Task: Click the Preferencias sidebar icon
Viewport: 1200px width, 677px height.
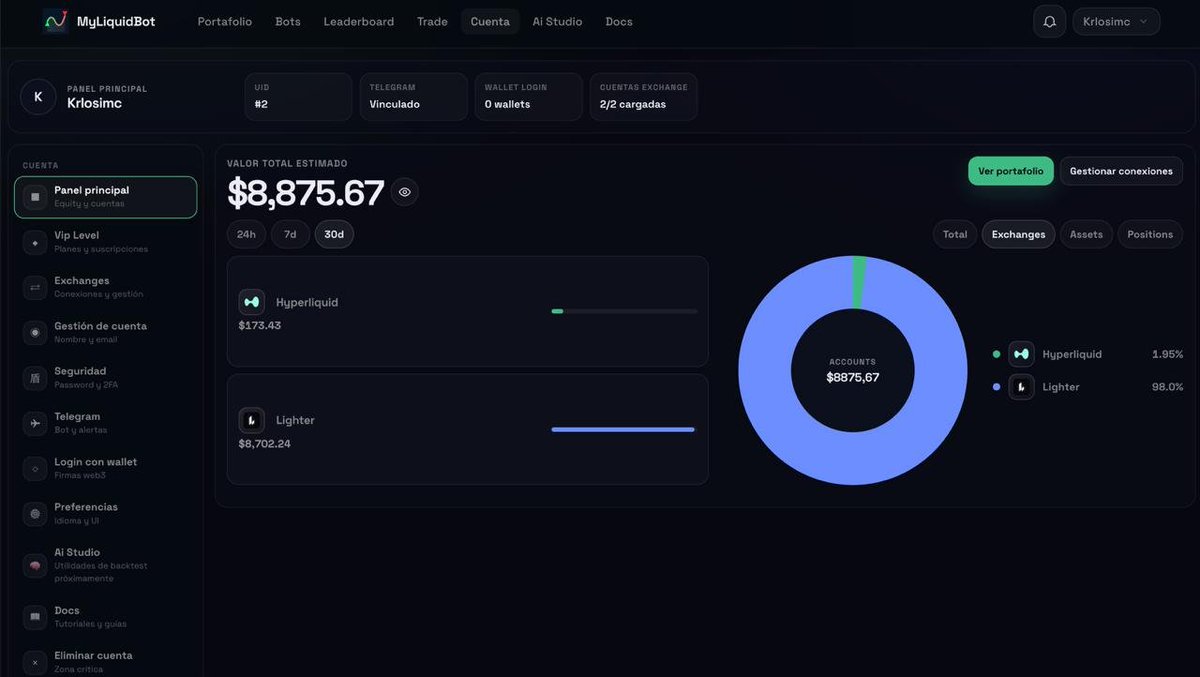Action: tap(35, 513)
